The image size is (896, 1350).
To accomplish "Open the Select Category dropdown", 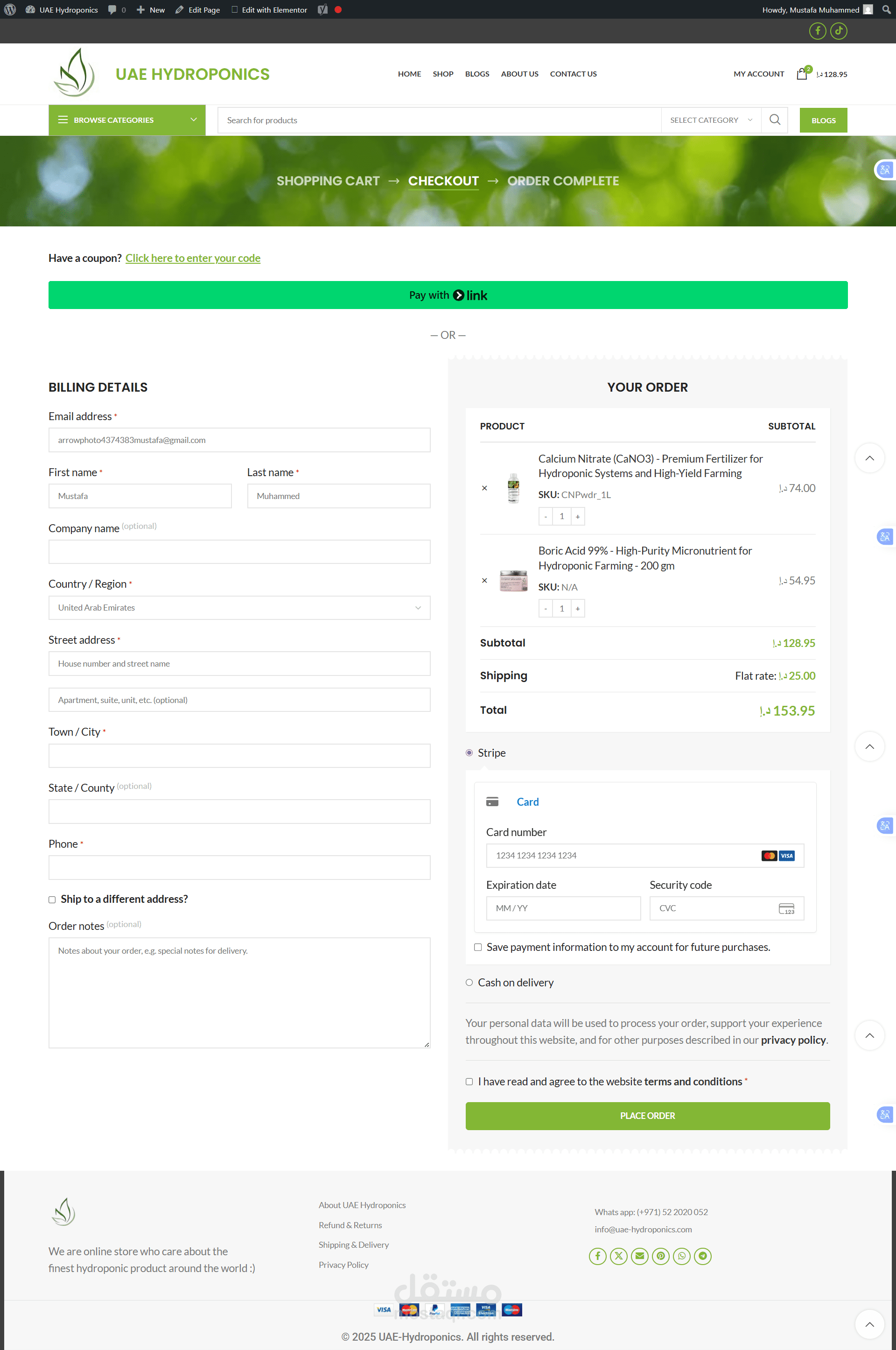I will (710, 120).
